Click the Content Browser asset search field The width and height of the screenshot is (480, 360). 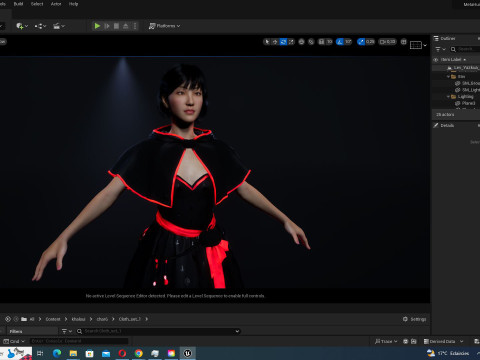tap(158, 331)
